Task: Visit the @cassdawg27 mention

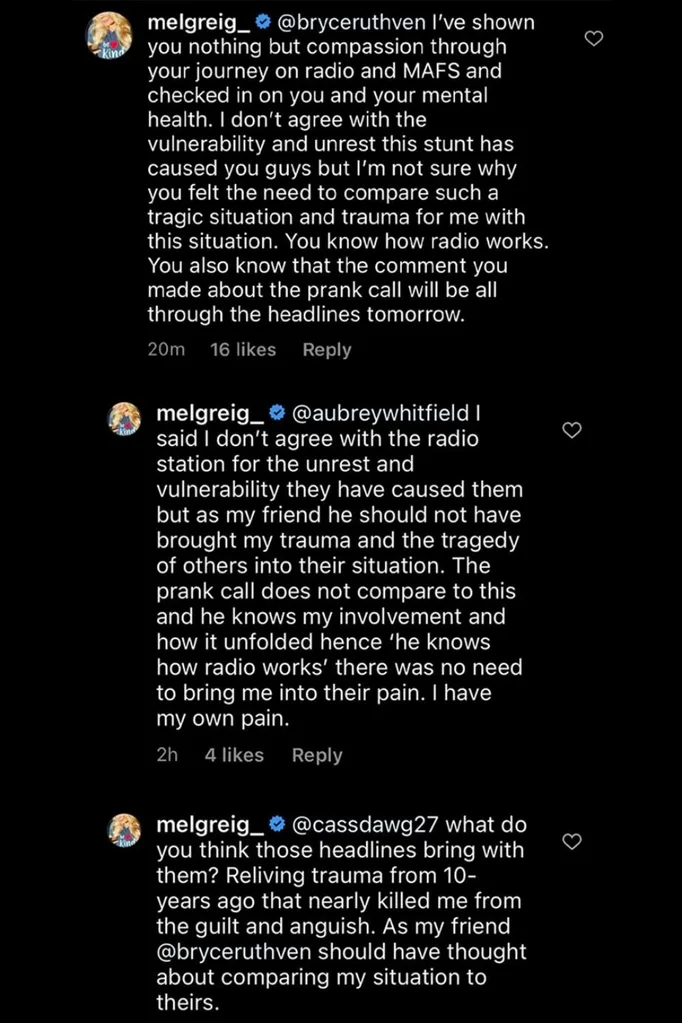Action: (x=365, y=825)
